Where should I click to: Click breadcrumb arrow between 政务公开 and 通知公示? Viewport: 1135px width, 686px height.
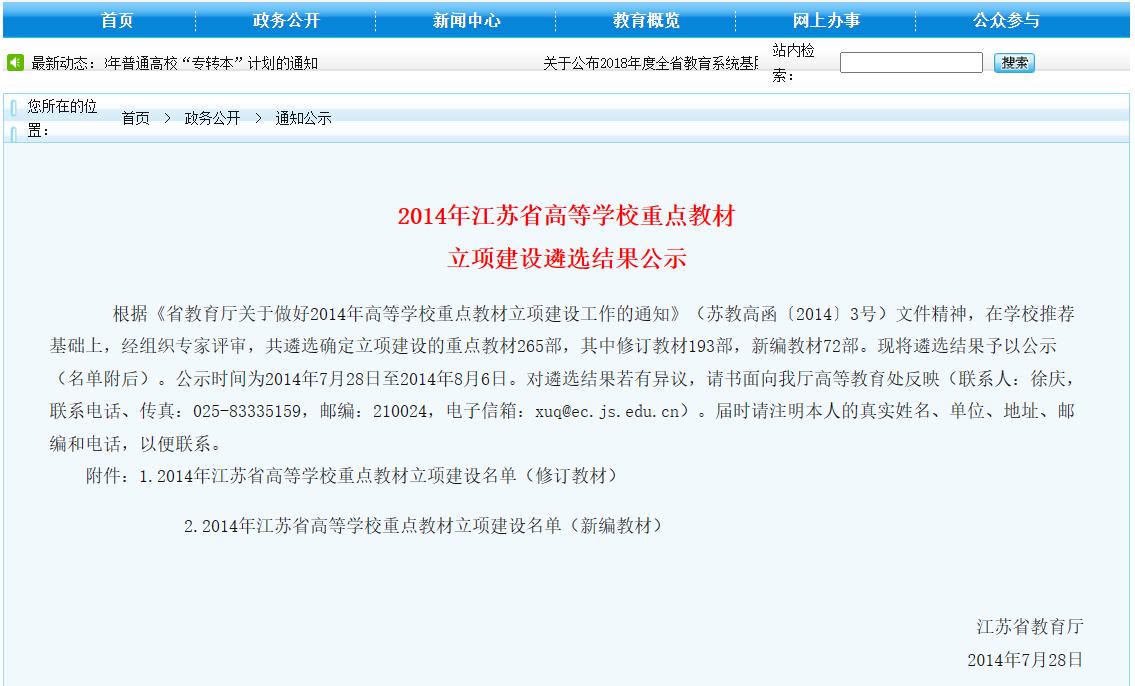(258, 118)
